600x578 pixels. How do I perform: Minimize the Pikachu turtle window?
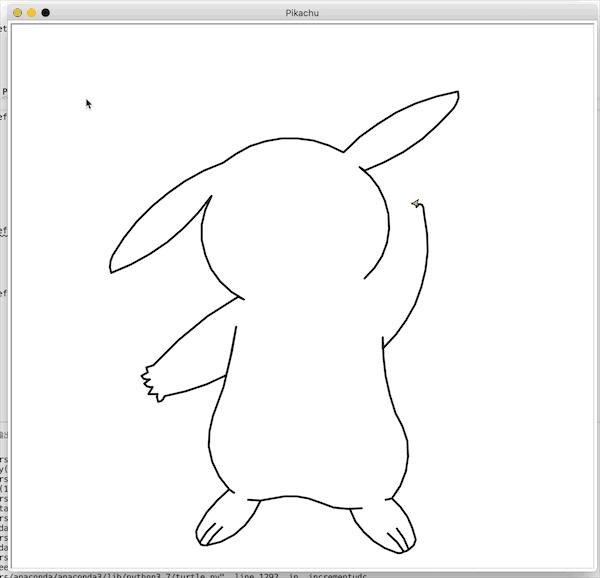pos(31,13)
